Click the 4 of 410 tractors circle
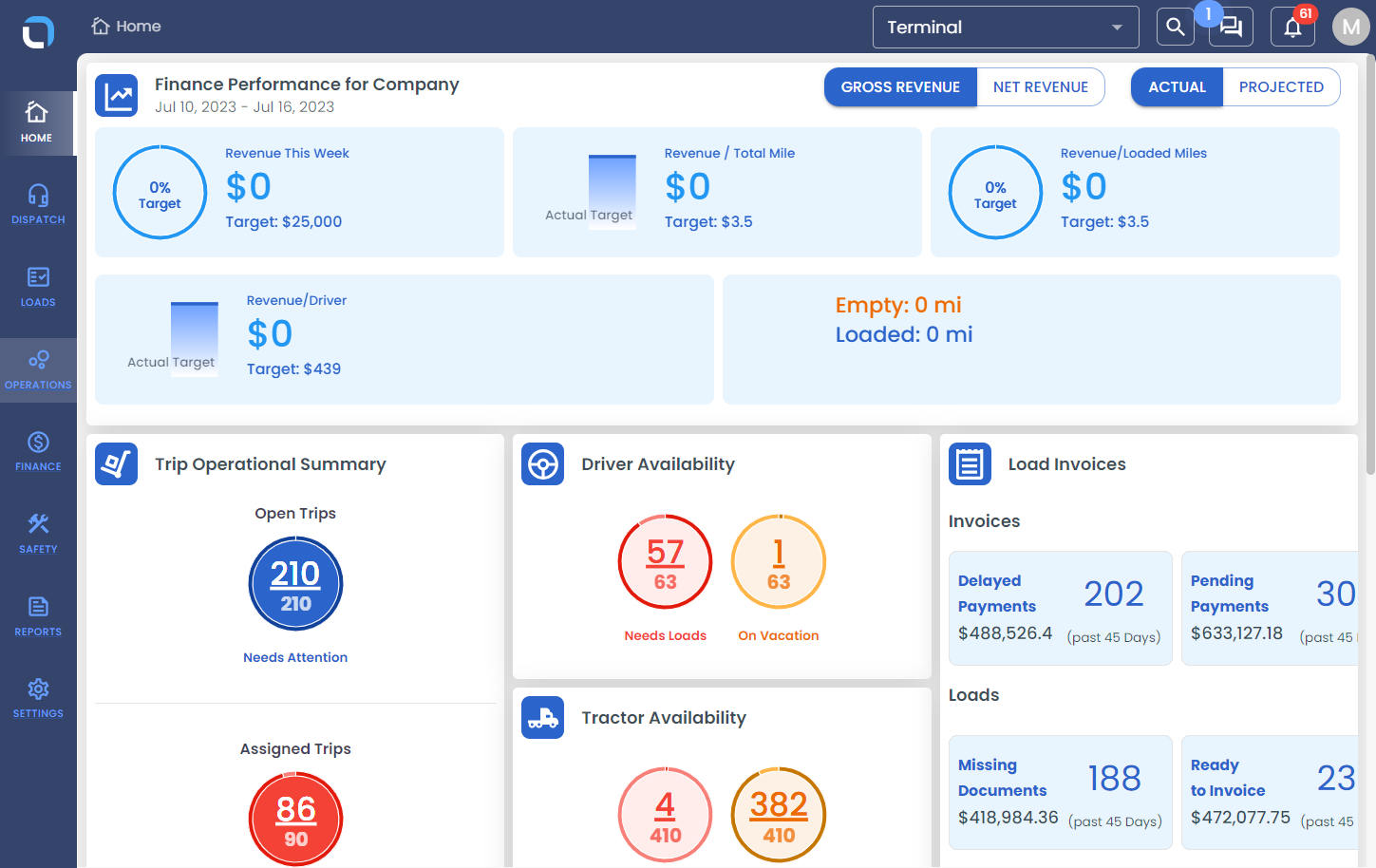 [x=665, y=815]
